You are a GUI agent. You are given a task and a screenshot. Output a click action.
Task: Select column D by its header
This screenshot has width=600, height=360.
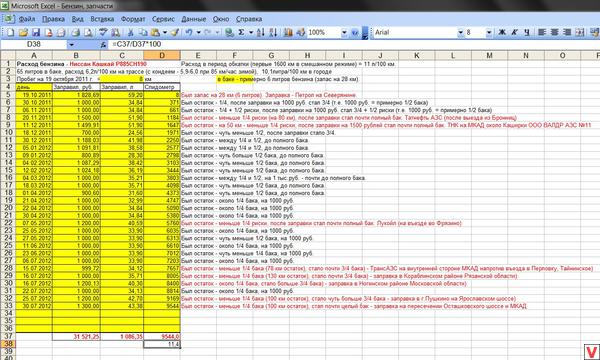pos(162,55)
